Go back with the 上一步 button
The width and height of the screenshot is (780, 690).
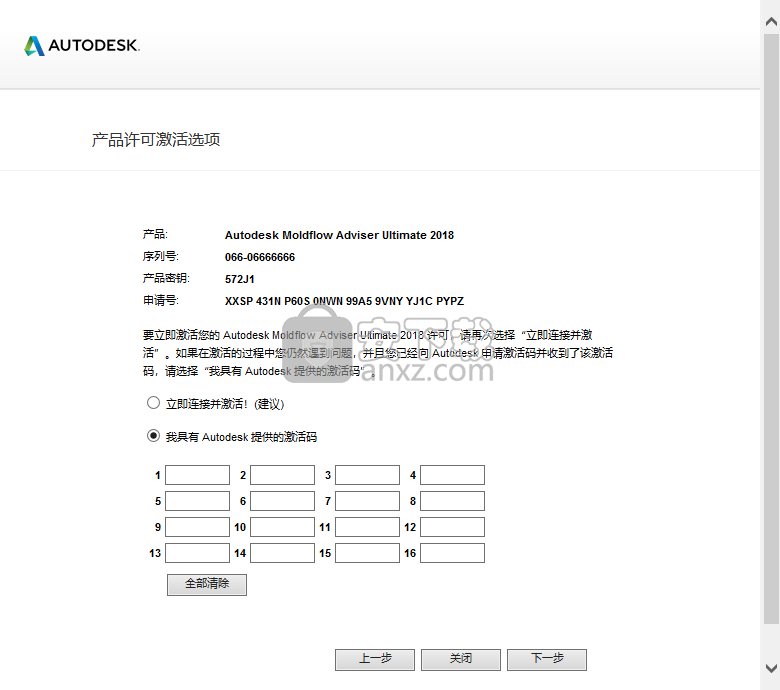(x=375, y=660)
